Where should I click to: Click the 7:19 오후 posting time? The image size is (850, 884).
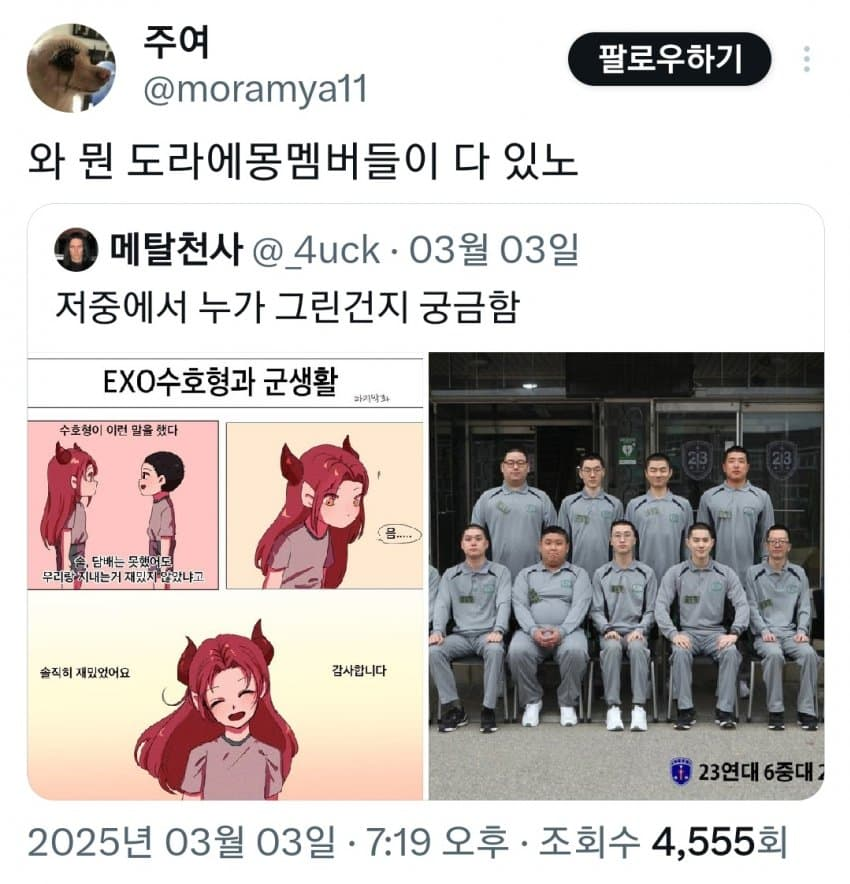(x=437, y=842)
